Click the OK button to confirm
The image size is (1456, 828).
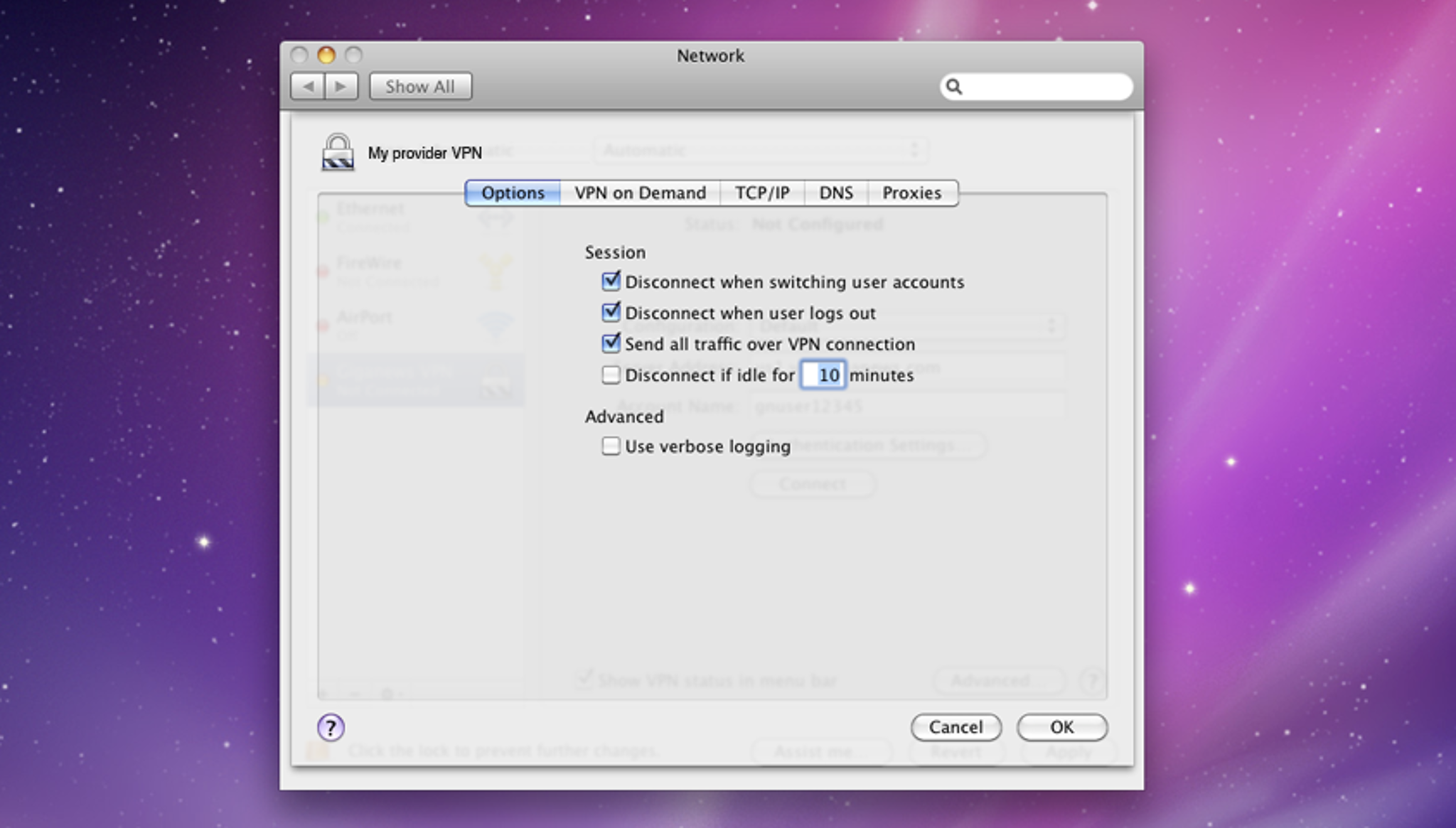point(1063,727)
